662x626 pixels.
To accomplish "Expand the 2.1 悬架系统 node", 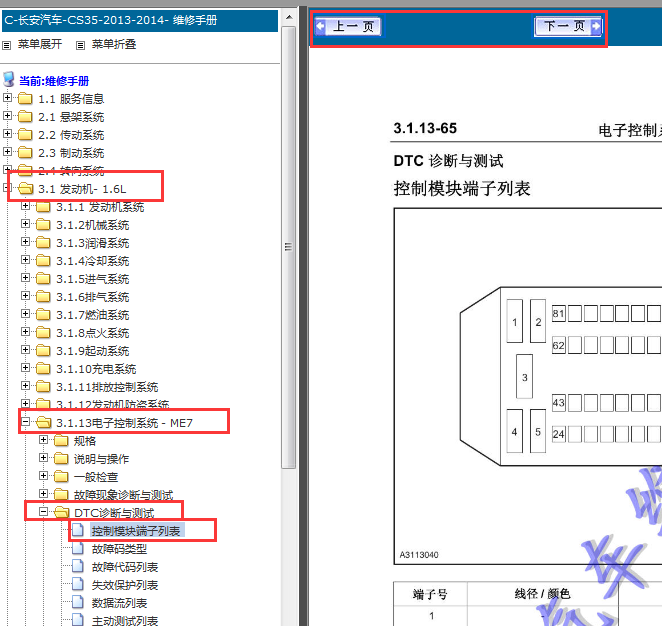I will coord(7,115).
